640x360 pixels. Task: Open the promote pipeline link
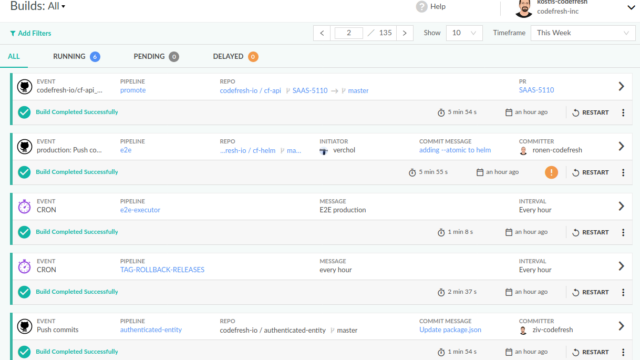pyautogui.click(x=133, y=90)
